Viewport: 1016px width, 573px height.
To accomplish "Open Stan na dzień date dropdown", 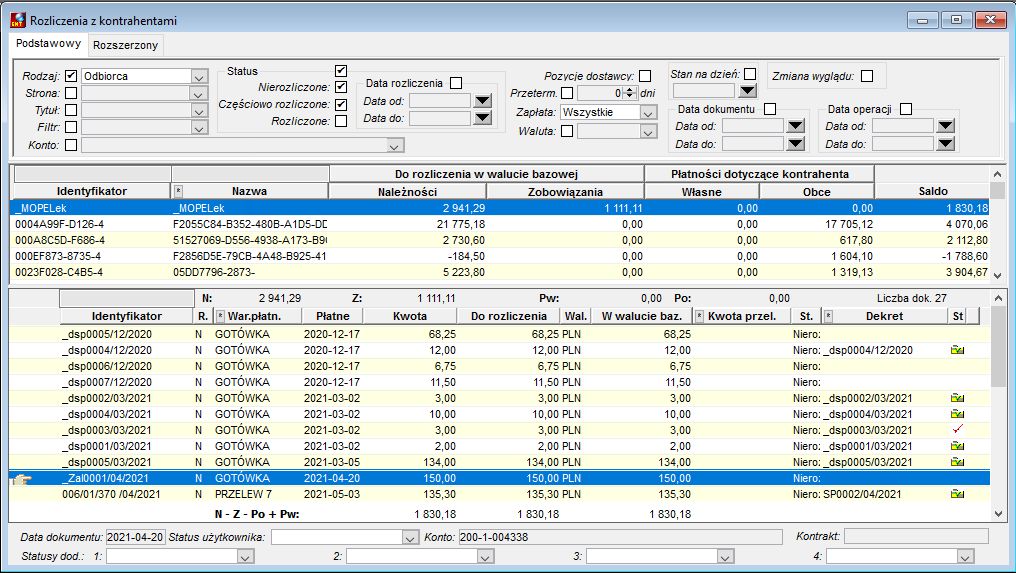I will click(x=748, y=91).
